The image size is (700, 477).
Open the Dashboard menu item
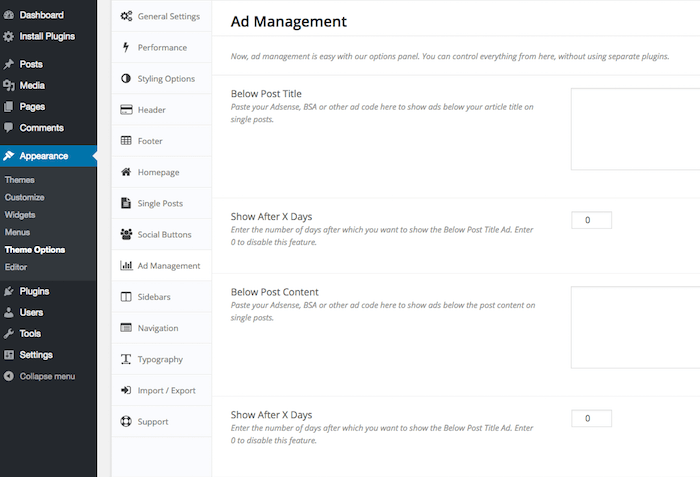(x=48, y=15)
